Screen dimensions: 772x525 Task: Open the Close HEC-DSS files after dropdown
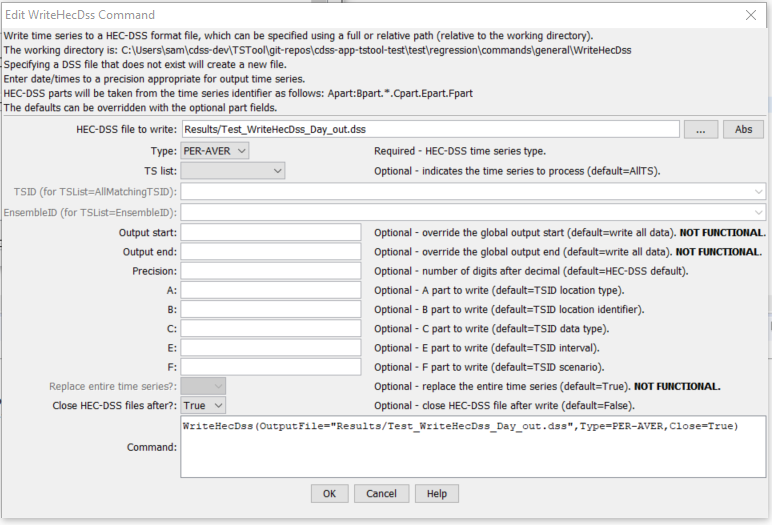pyautogui.click(x=204, y=406)
